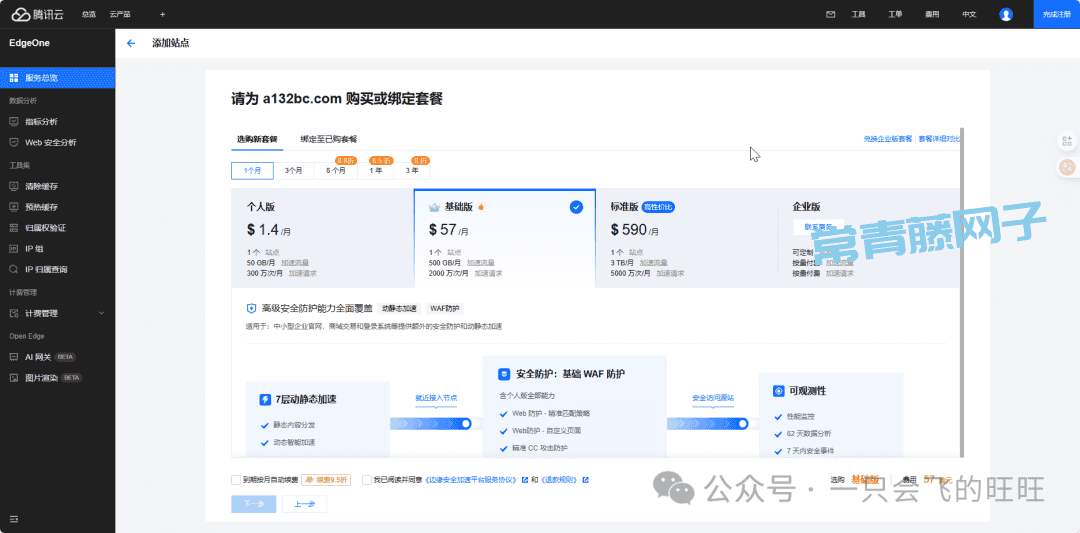Open 服务总览 in the sidebar
This screenshot has height=533, width=1080.
coord(57,78)
